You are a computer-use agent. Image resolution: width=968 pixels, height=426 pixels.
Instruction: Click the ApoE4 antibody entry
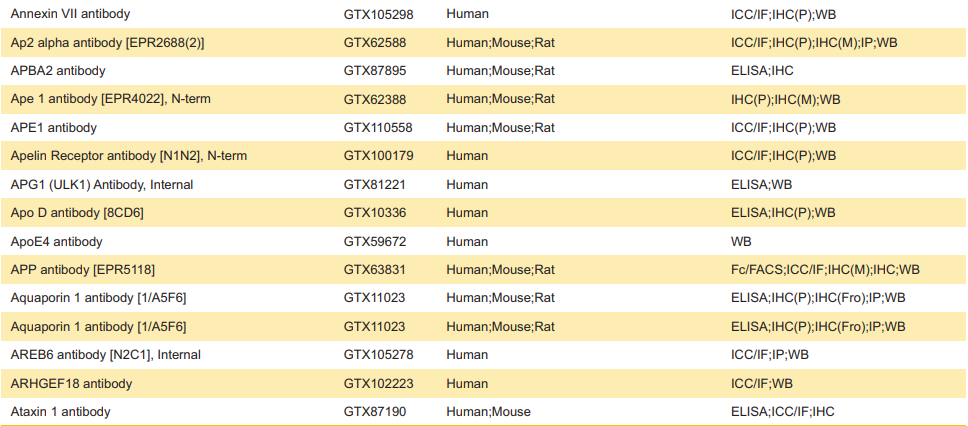(x=56, y=242)
